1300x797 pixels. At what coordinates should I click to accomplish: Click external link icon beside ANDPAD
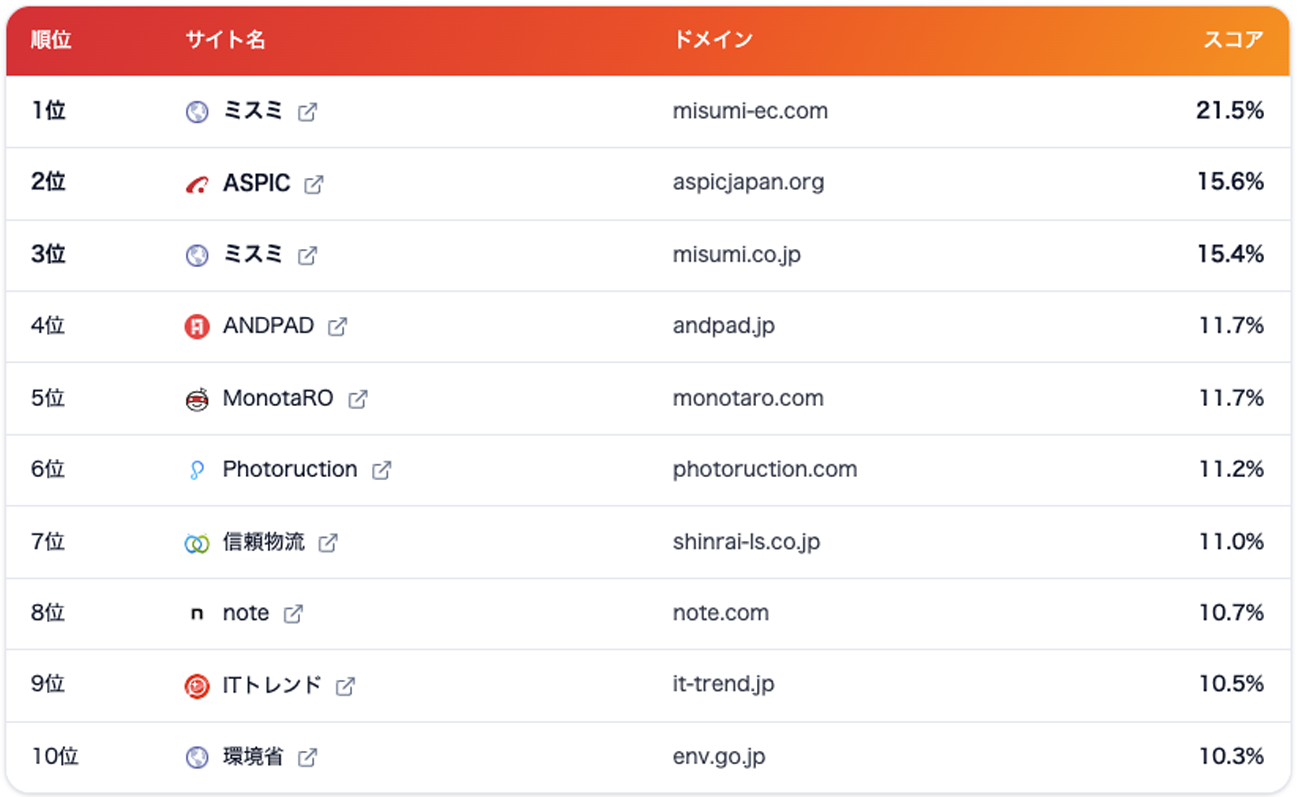pyautogui.click(x=338, y=327)
